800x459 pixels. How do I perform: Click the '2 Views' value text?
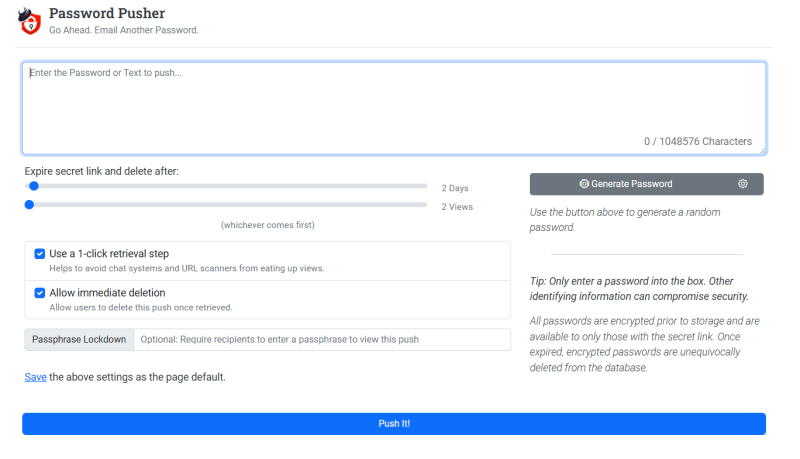[x=457, y=207]
